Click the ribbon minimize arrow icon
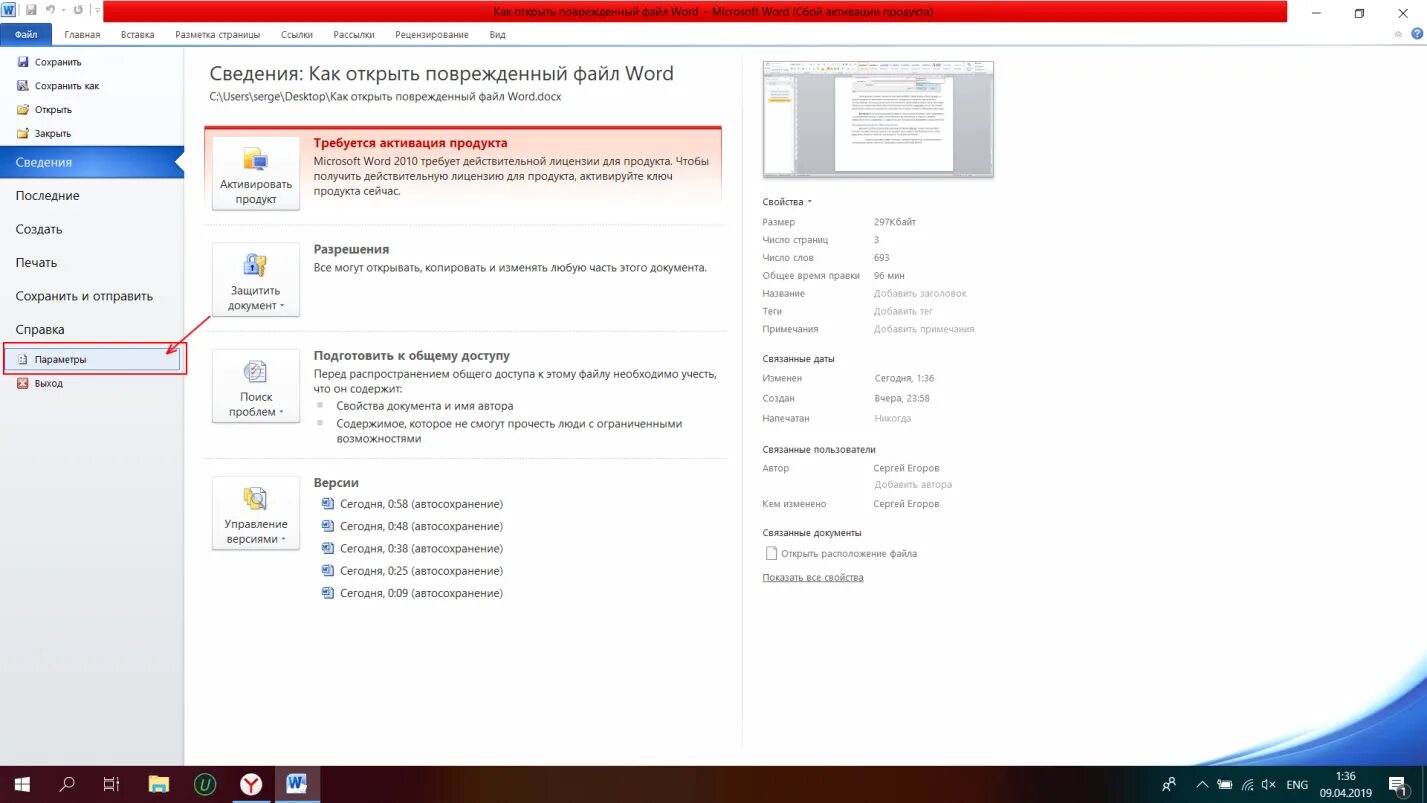 [x=1398, y=34]
